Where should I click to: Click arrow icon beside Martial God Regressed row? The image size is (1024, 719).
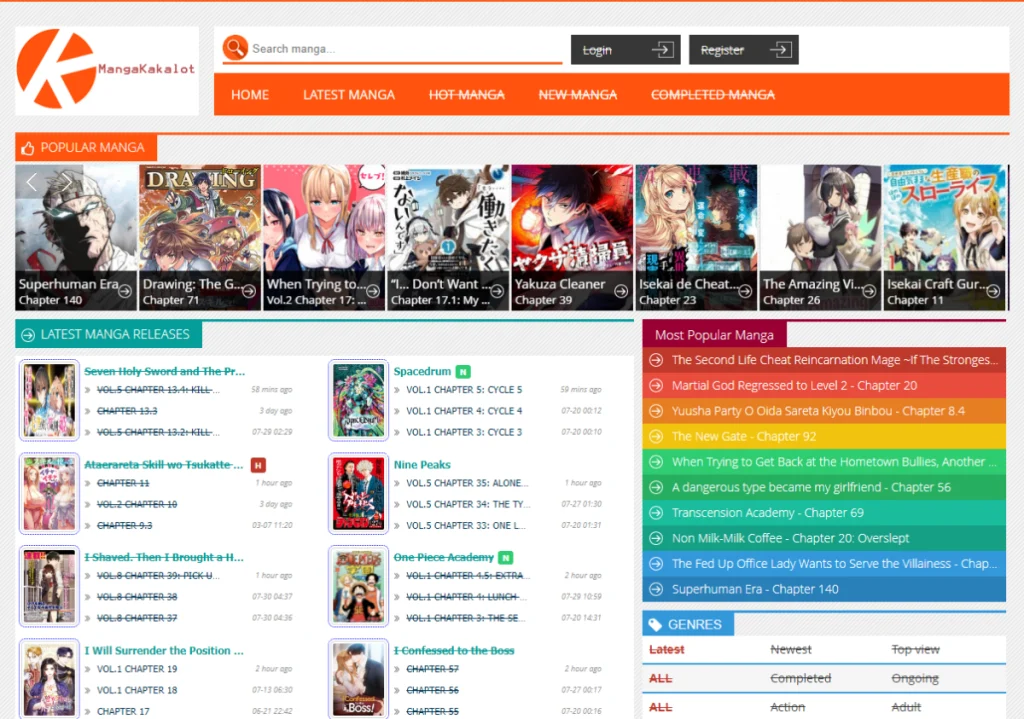[x=656, y=385]
